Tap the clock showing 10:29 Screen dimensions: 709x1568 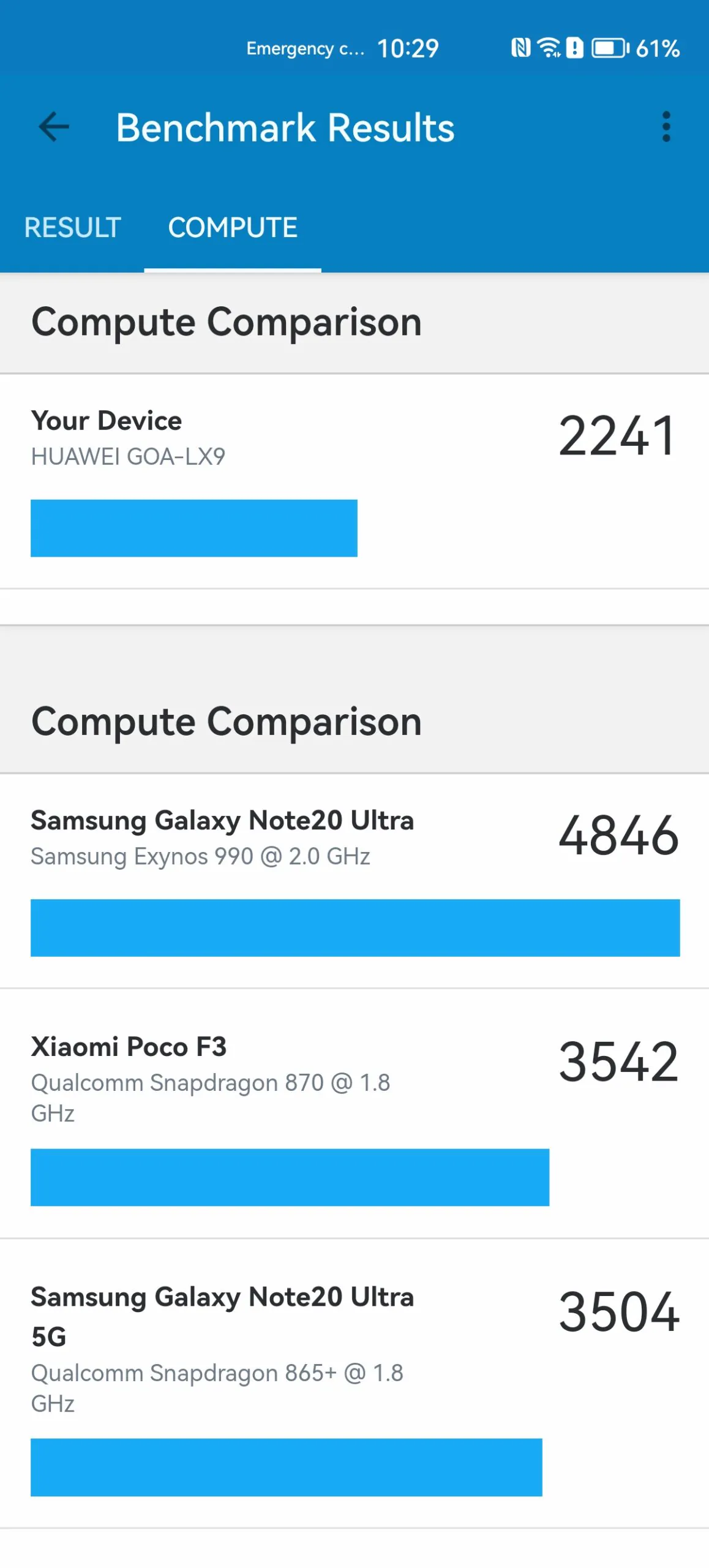tap(408, 48)
